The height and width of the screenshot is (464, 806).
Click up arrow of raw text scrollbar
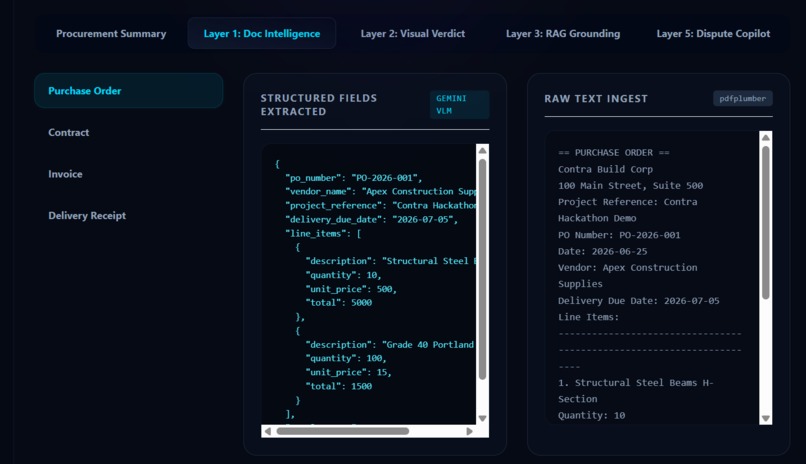[x=765, y=137]
